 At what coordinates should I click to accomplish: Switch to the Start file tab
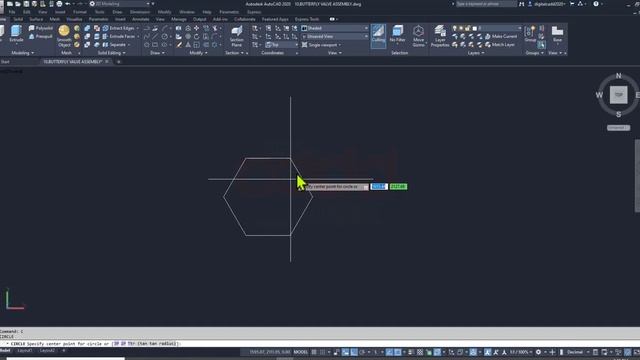click(5, 62)
